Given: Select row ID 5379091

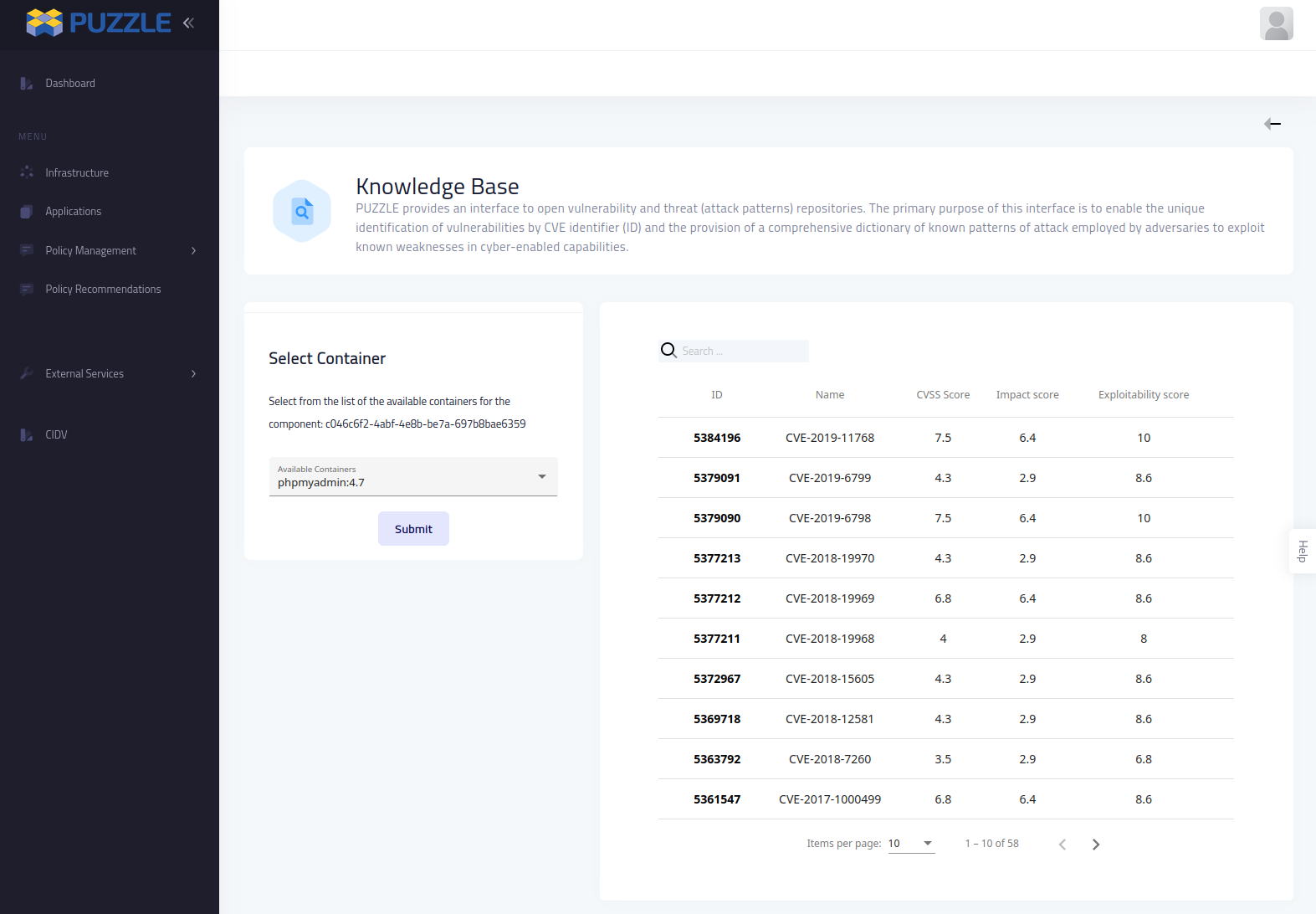Looking at the screenshot, I should tap(717, 478).
